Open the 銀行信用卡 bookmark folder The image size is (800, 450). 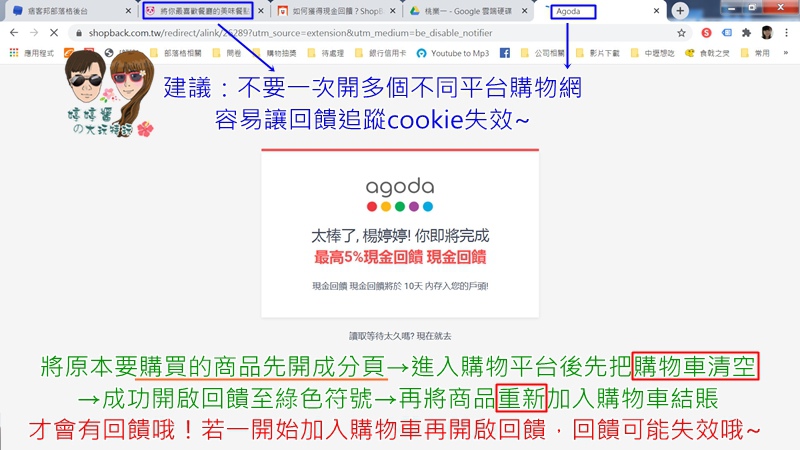click(x=381, y=53)
